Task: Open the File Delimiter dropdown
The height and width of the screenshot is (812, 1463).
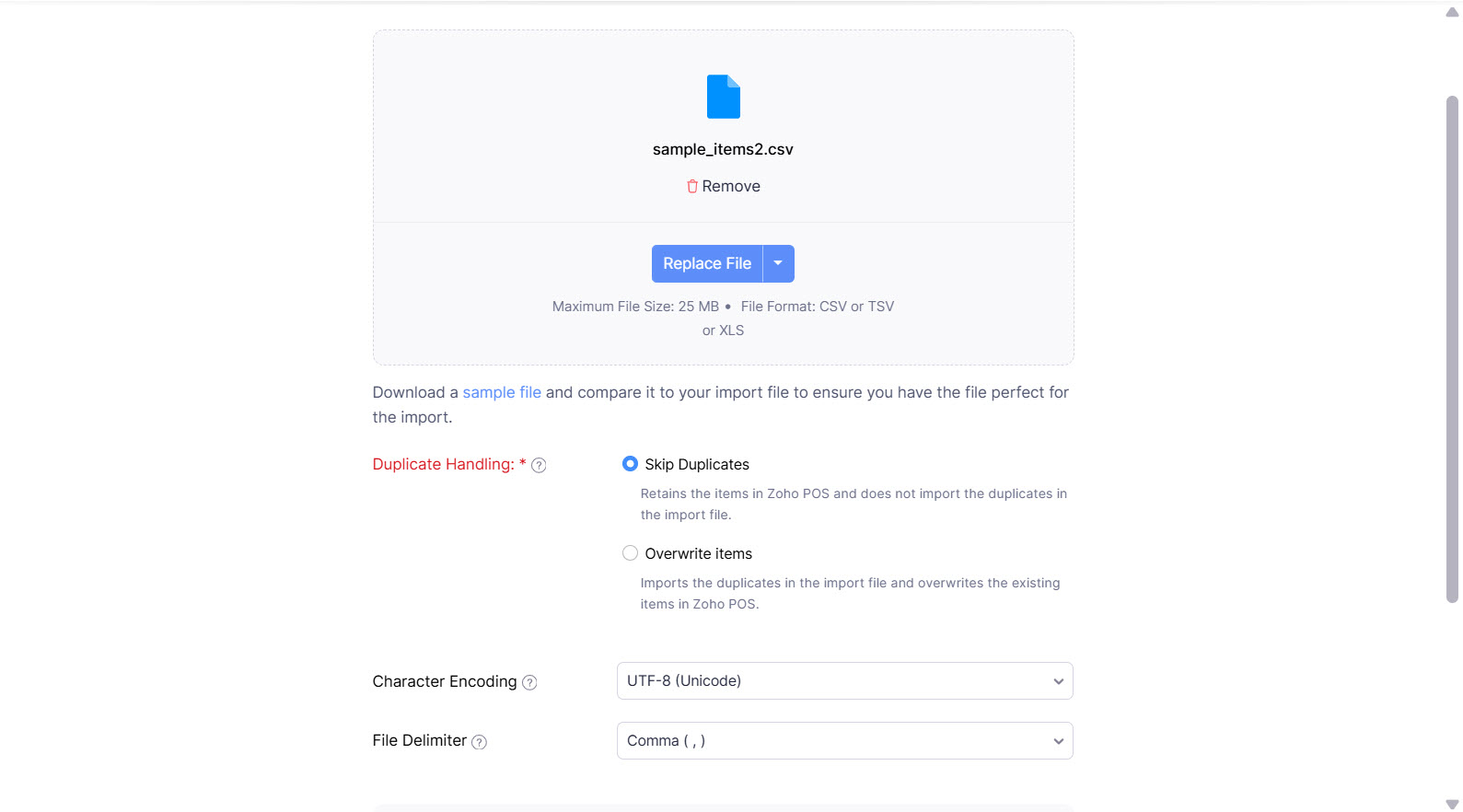Action: click(844, 741)
